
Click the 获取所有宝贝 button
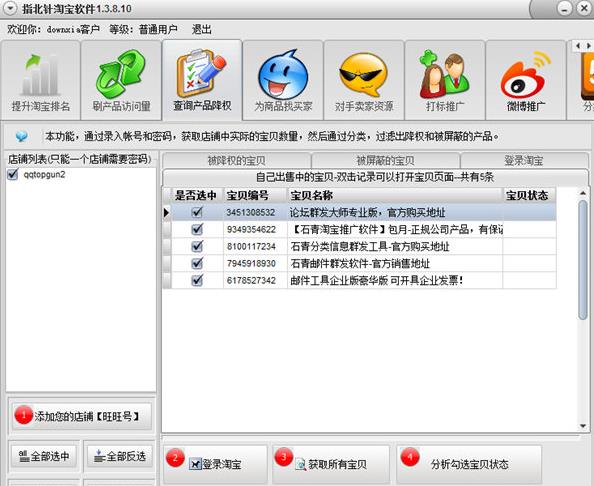pyautogui.click(x=331, y=464)
